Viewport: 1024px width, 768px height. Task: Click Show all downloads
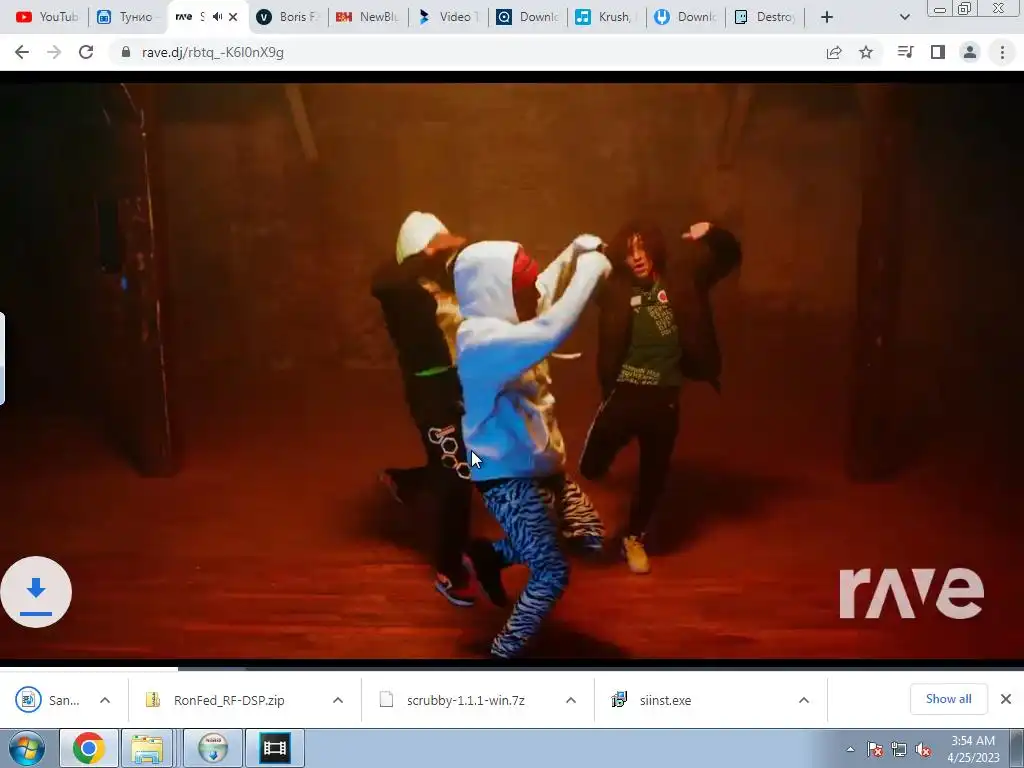click(948, 699)
